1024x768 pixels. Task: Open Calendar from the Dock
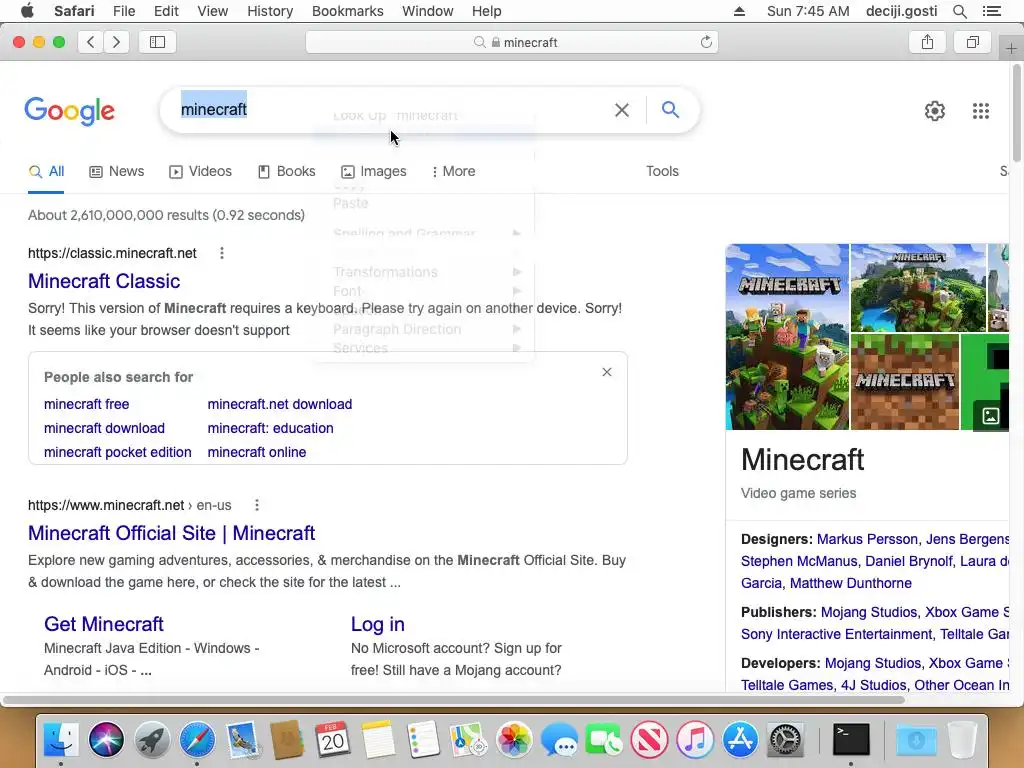click(332, 740)
